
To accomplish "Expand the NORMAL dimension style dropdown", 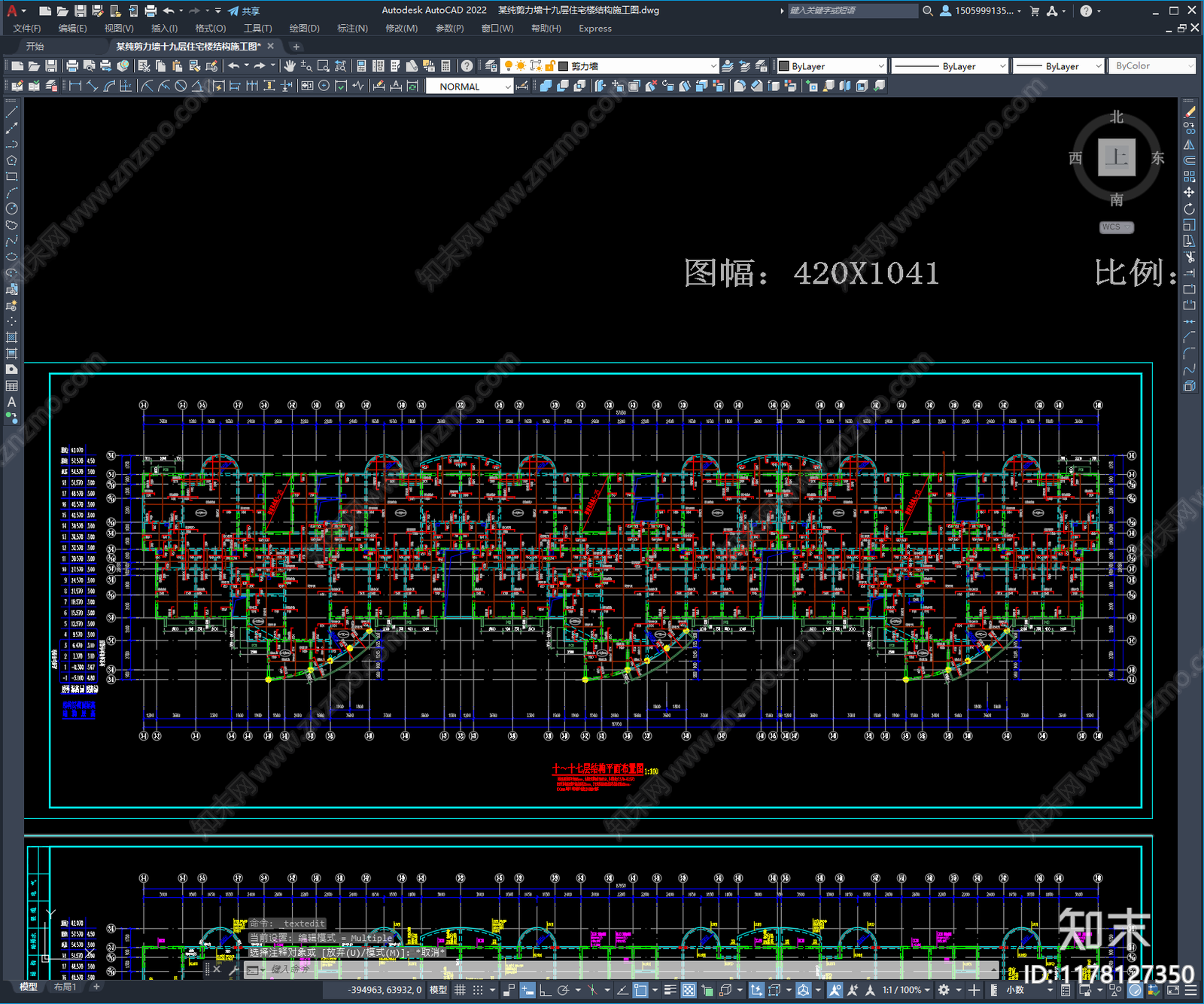I will [x=508, y=87].
